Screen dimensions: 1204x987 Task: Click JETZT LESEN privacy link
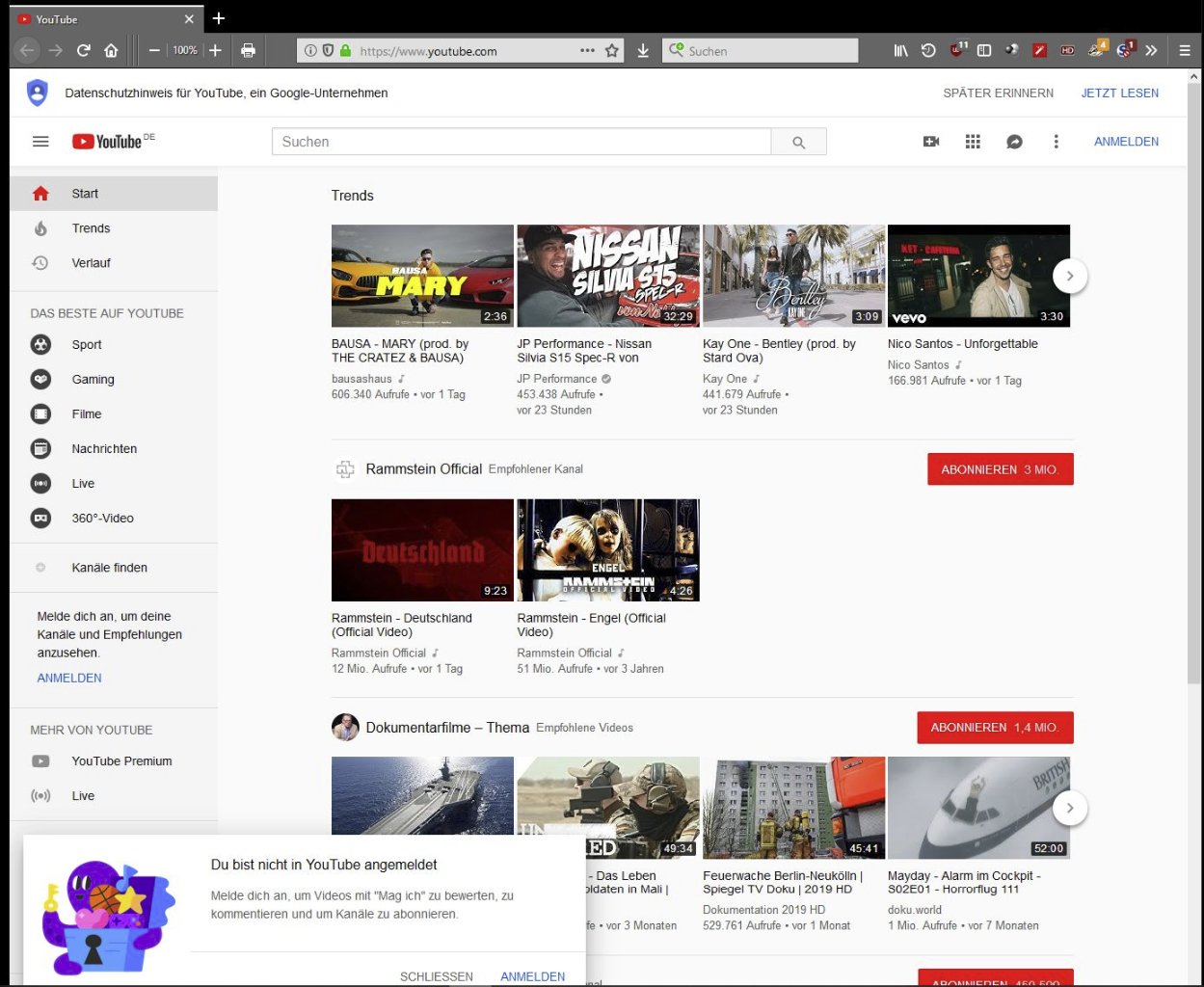[1119, 93]
